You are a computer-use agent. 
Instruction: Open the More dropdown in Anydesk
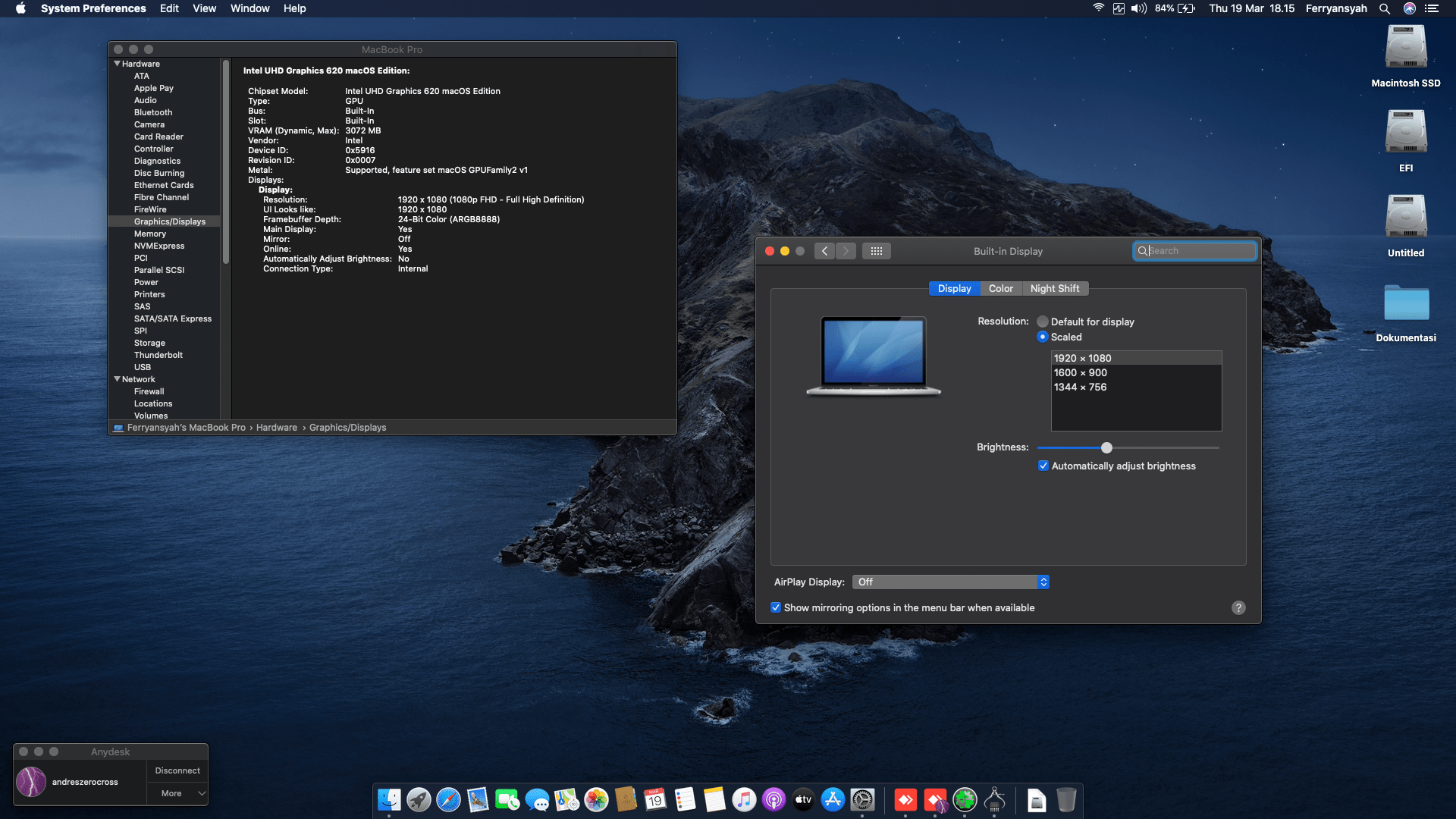(x=177, y=793)
